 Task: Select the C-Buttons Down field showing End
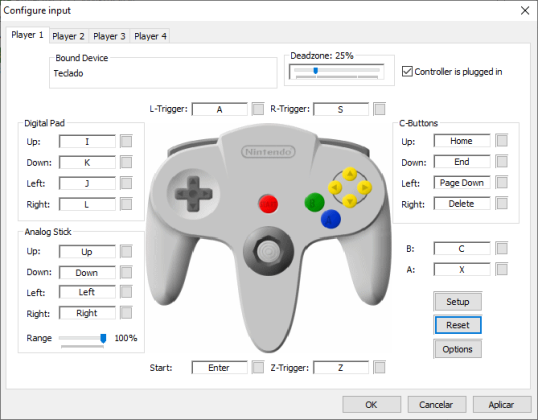coord(462,162)
